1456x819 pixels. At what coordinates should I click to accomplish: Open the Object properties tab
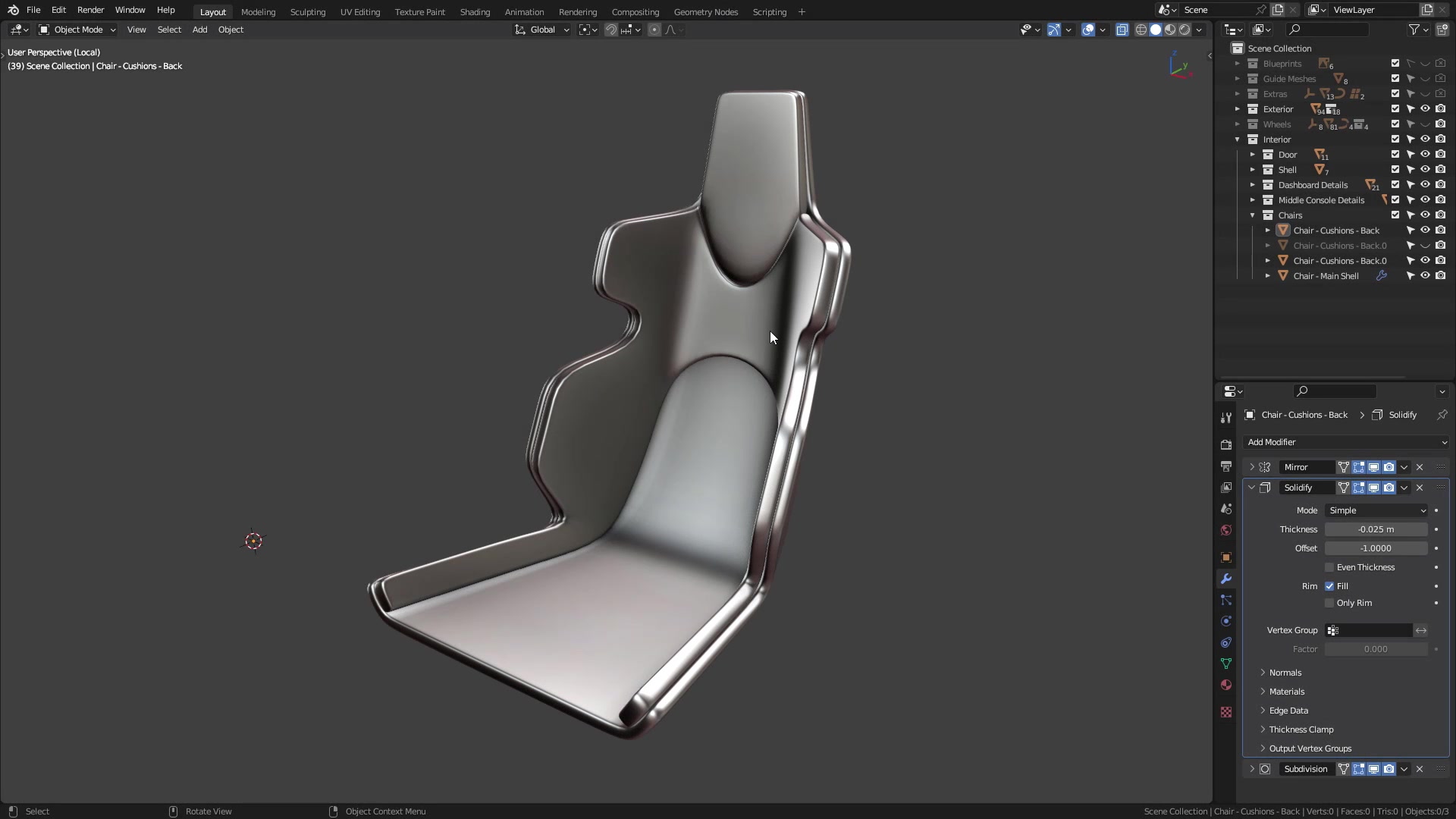tap(1226, 557)
